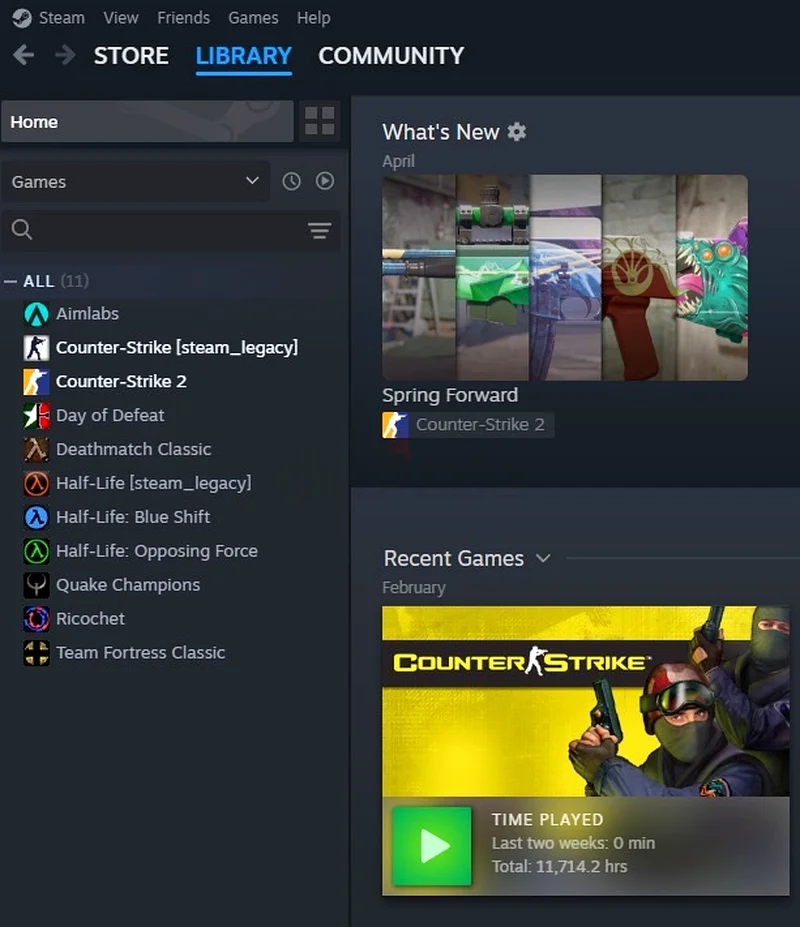Open What's New settings gear

click(517, 132)
